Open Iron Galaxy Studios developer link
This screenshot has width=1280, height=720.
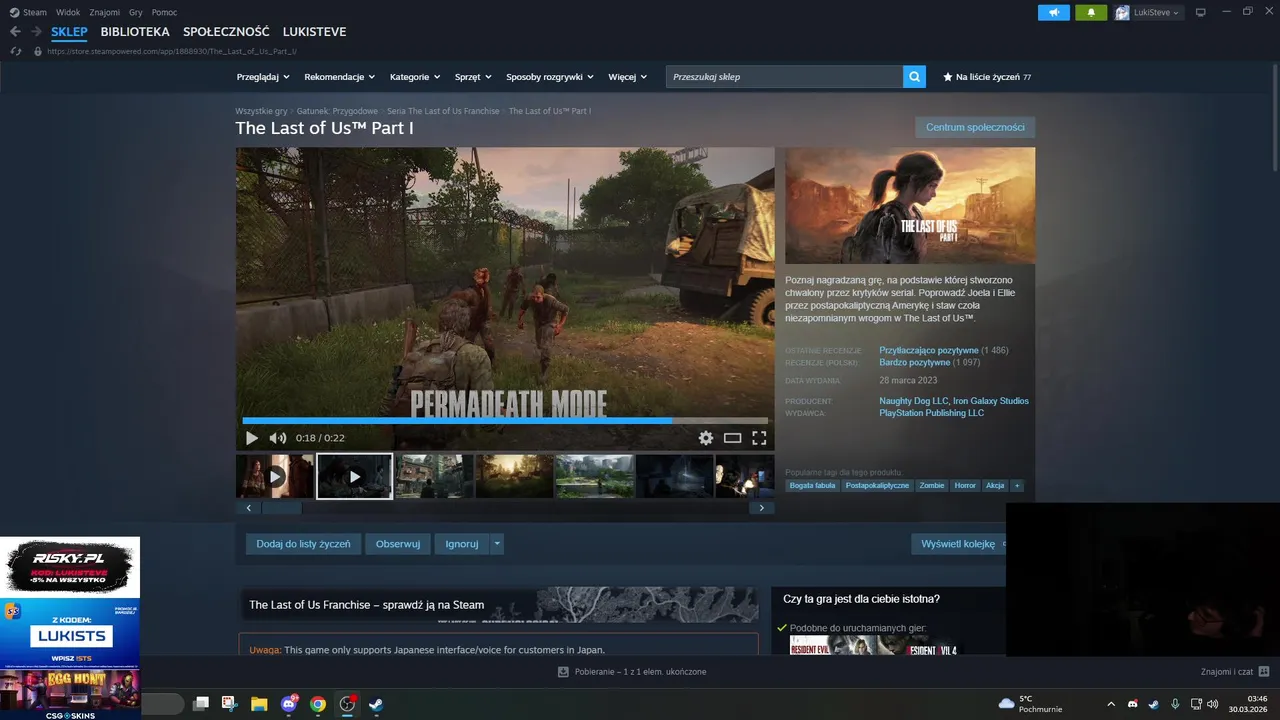click(x=991, y=401)
